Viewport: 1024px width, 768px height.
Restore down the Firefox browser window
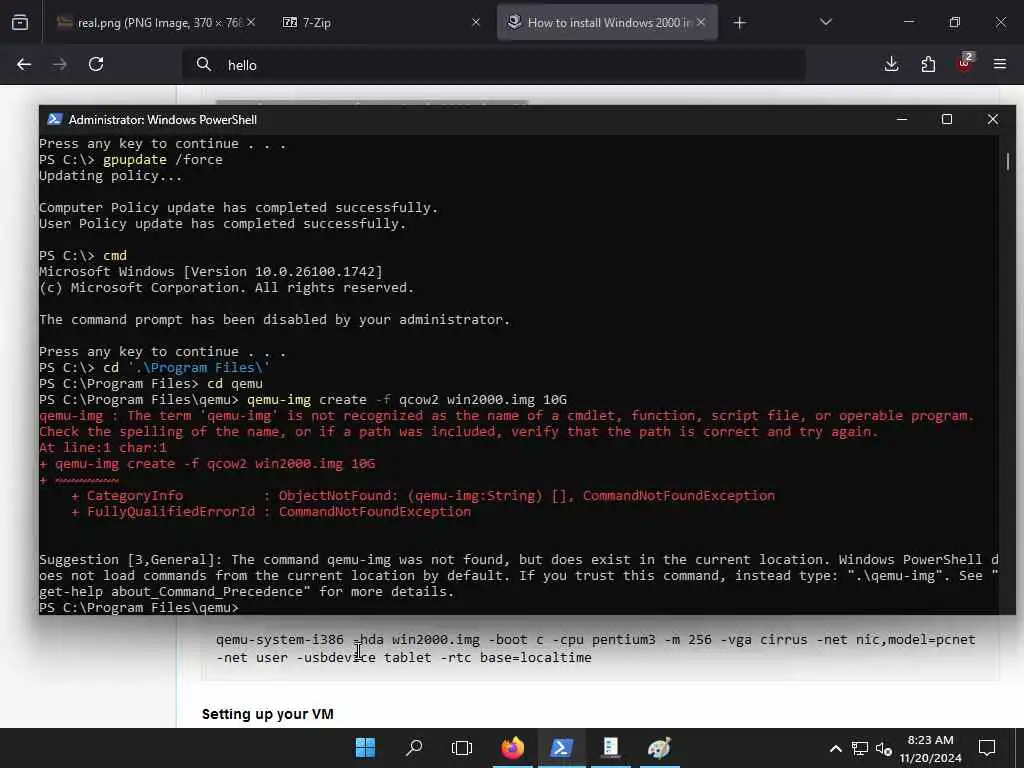(955, 22)
